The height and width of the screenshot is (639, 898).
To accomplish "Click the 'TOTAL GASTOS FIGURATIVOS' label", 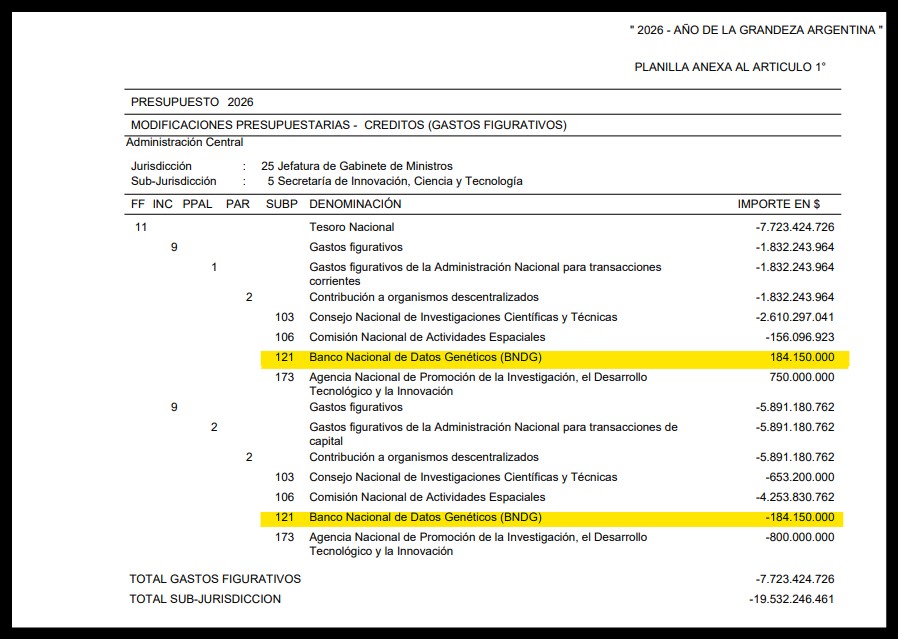I will click(215, 579).
